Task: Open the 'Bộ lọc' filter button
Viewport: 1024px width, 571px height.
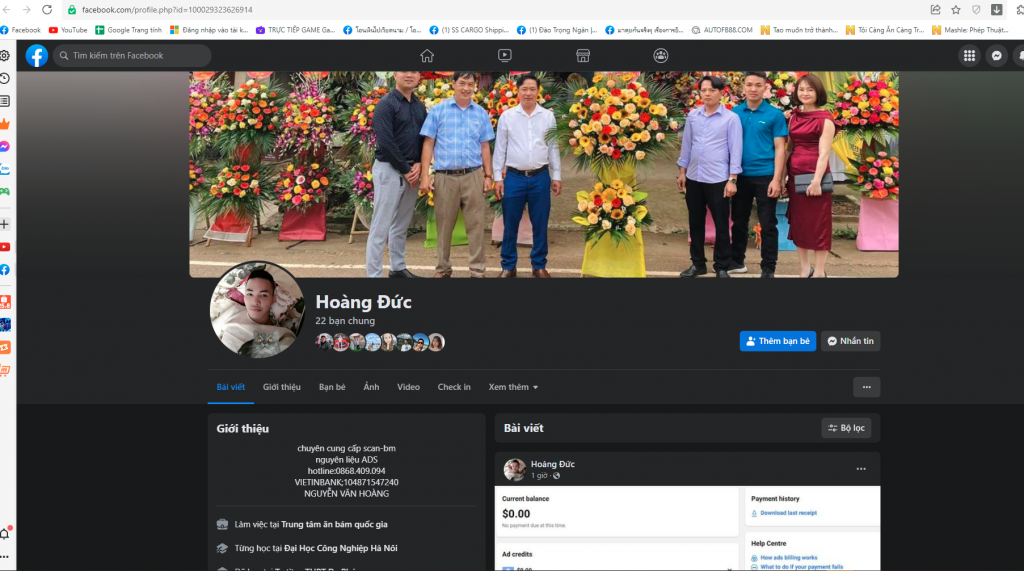Action: coord(846,428)
